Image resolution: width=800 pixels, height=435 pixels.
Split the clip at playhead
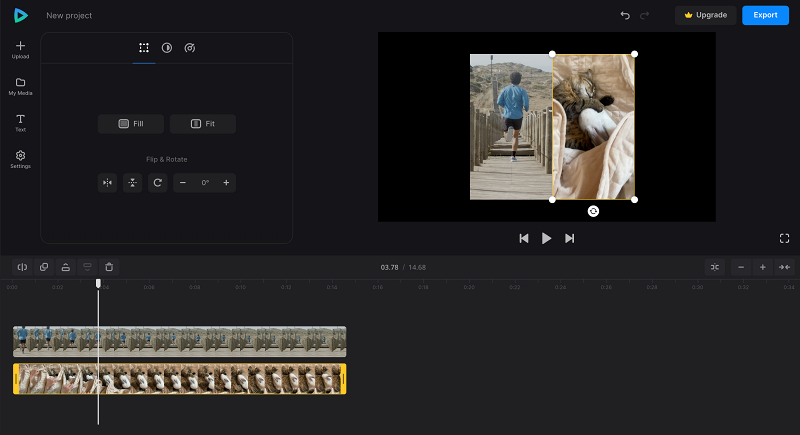(22, 267)
